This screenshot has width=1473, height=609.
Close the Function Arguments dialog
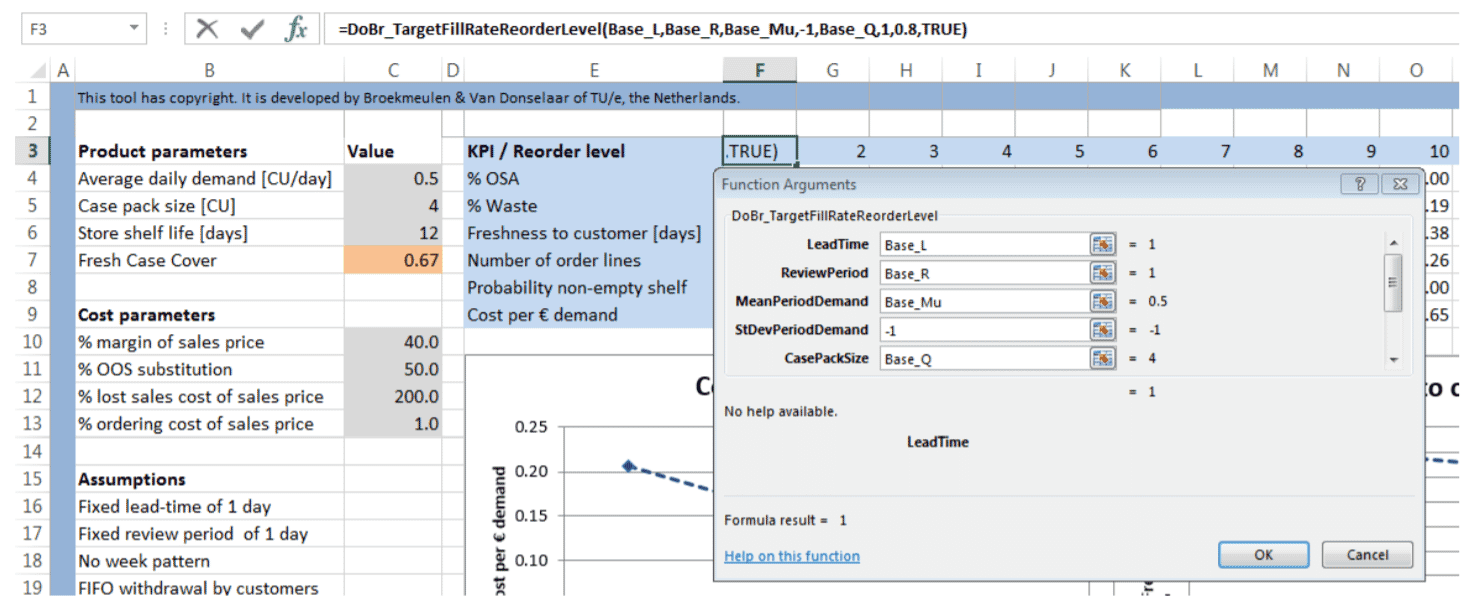pyautogui.click(x=1400, y=185)
